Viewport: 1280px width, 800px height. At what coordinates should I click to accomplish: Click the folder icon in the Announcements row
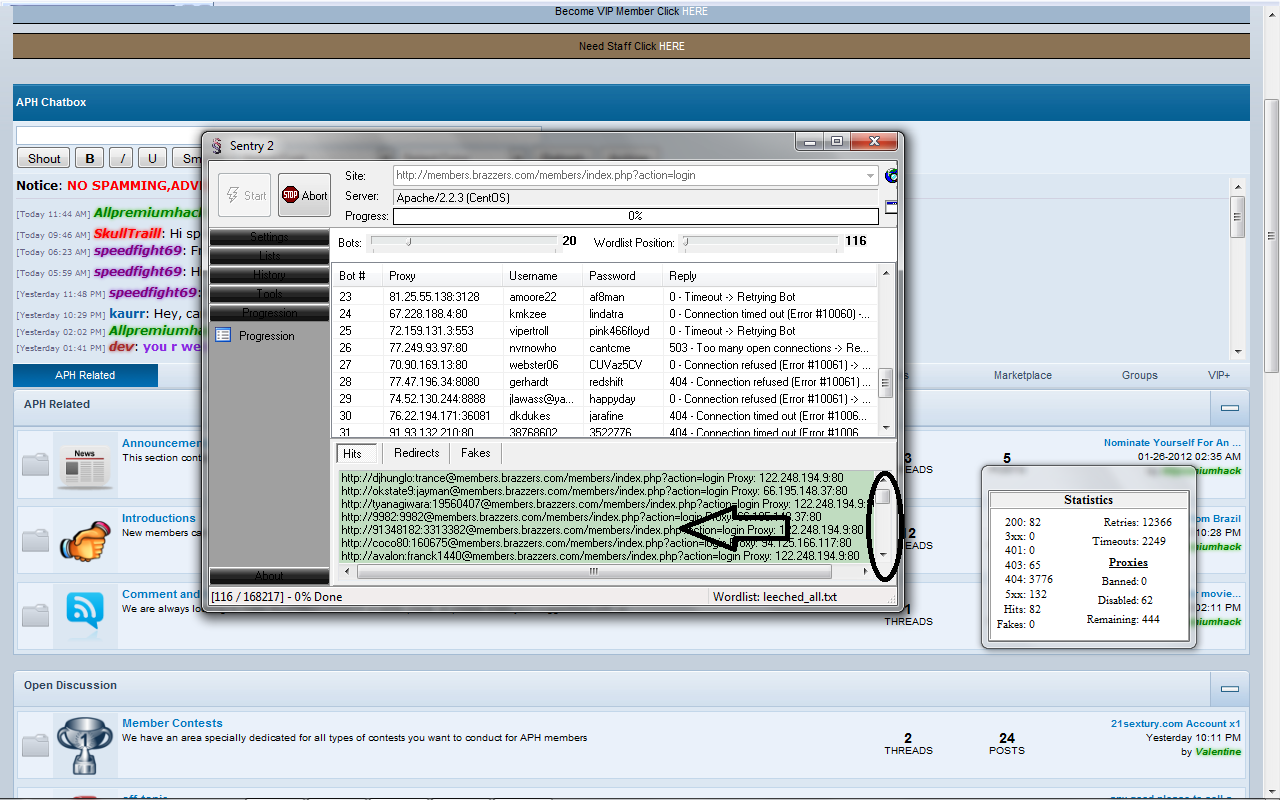click(36, 463)
